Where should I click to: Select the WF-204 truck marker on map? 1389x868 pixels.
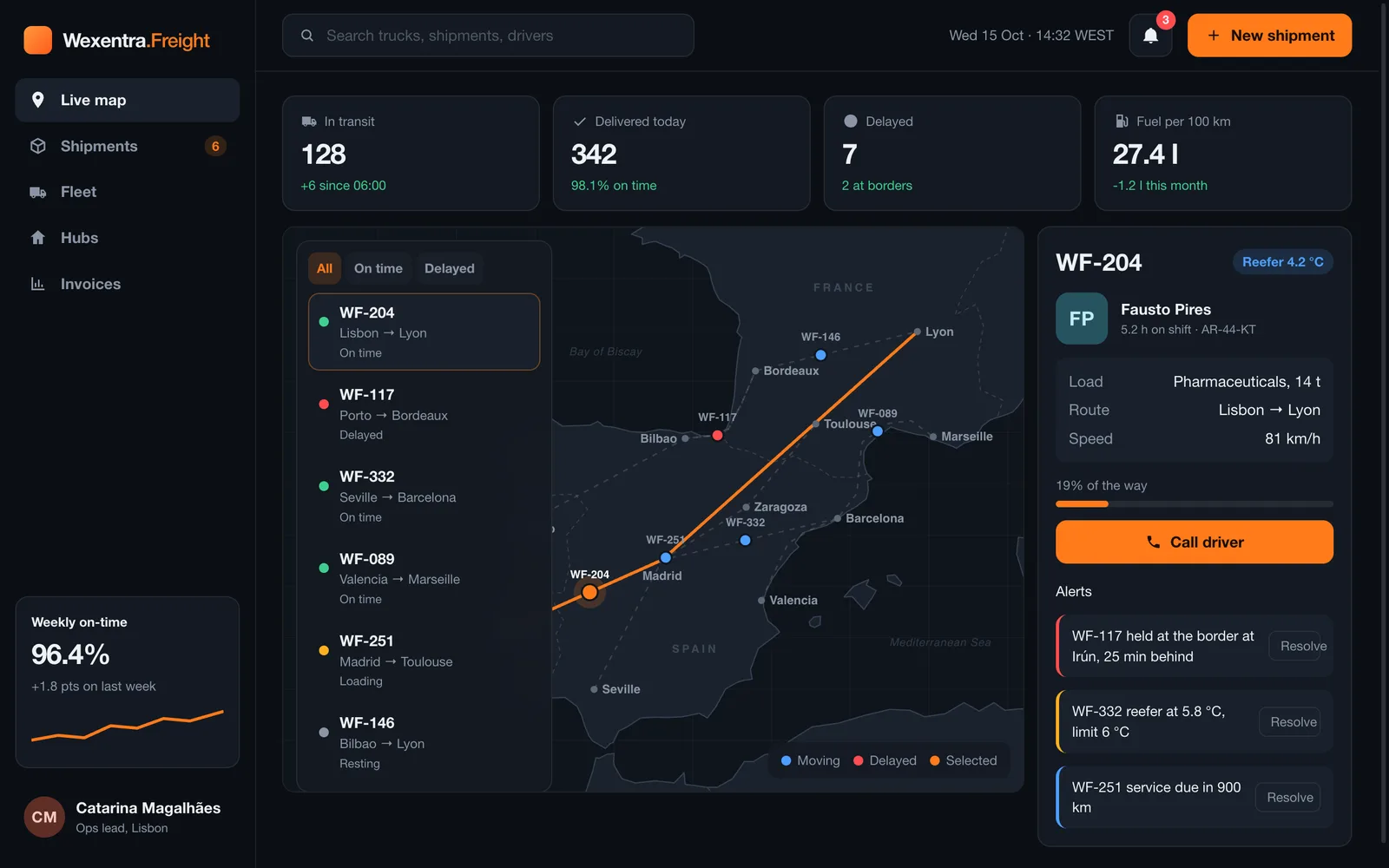click(589, 592)
